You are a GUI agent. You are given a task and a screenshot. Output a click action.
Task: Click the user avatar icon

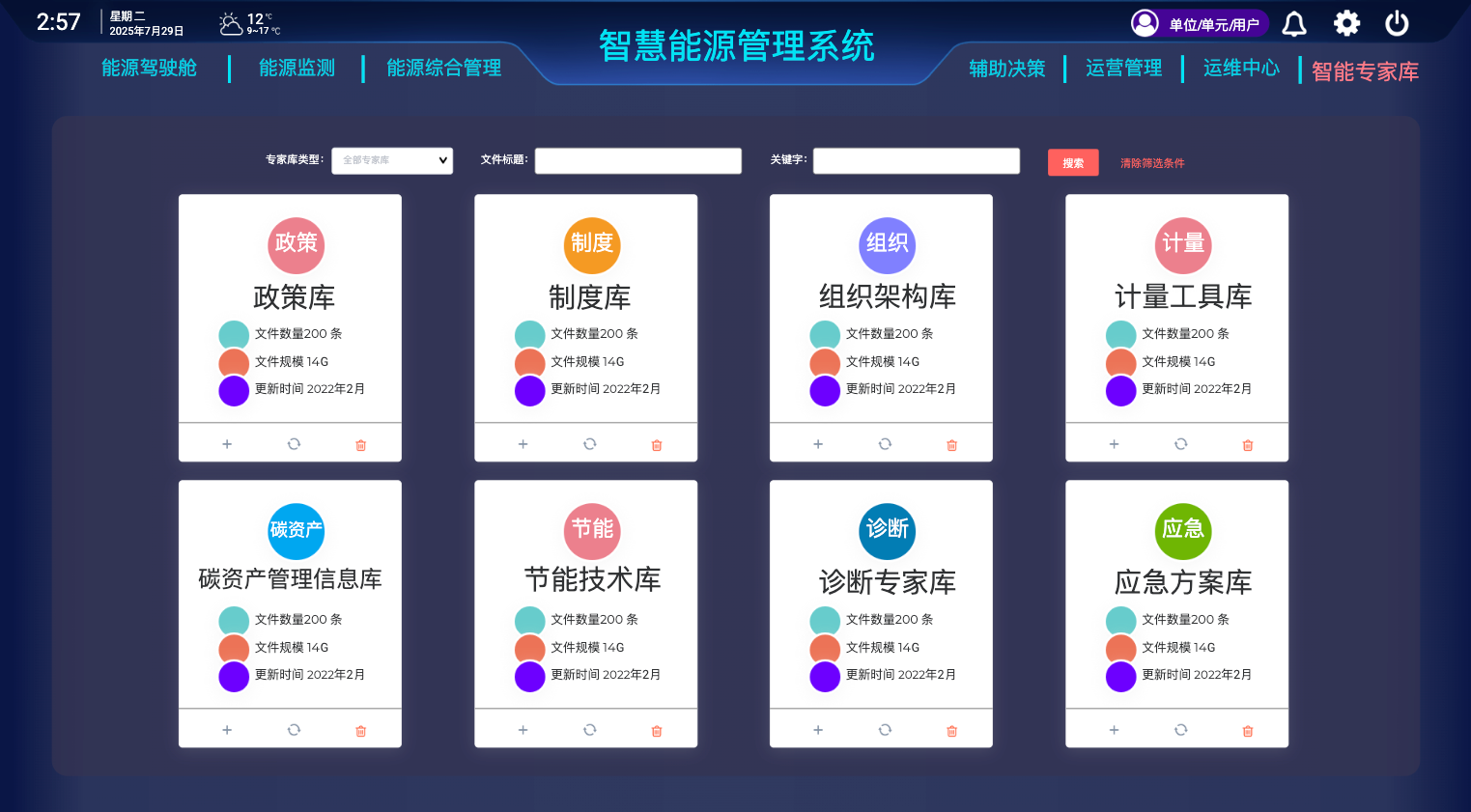coord(1145,23)
